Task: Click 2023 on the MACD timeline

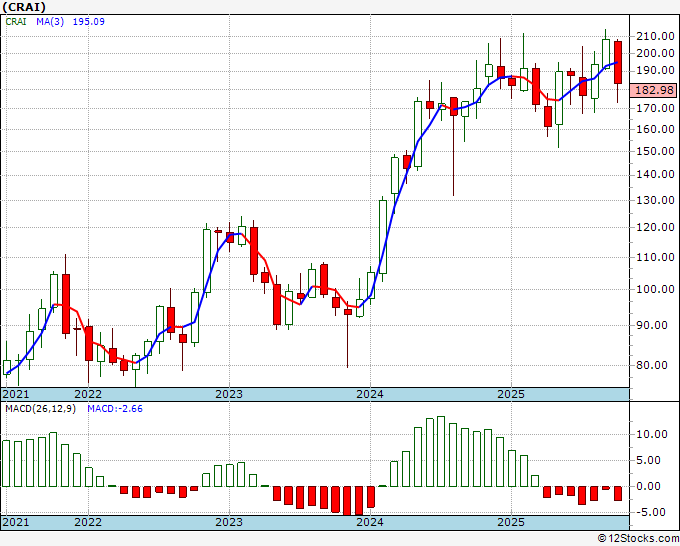Action: pos(229,522)
